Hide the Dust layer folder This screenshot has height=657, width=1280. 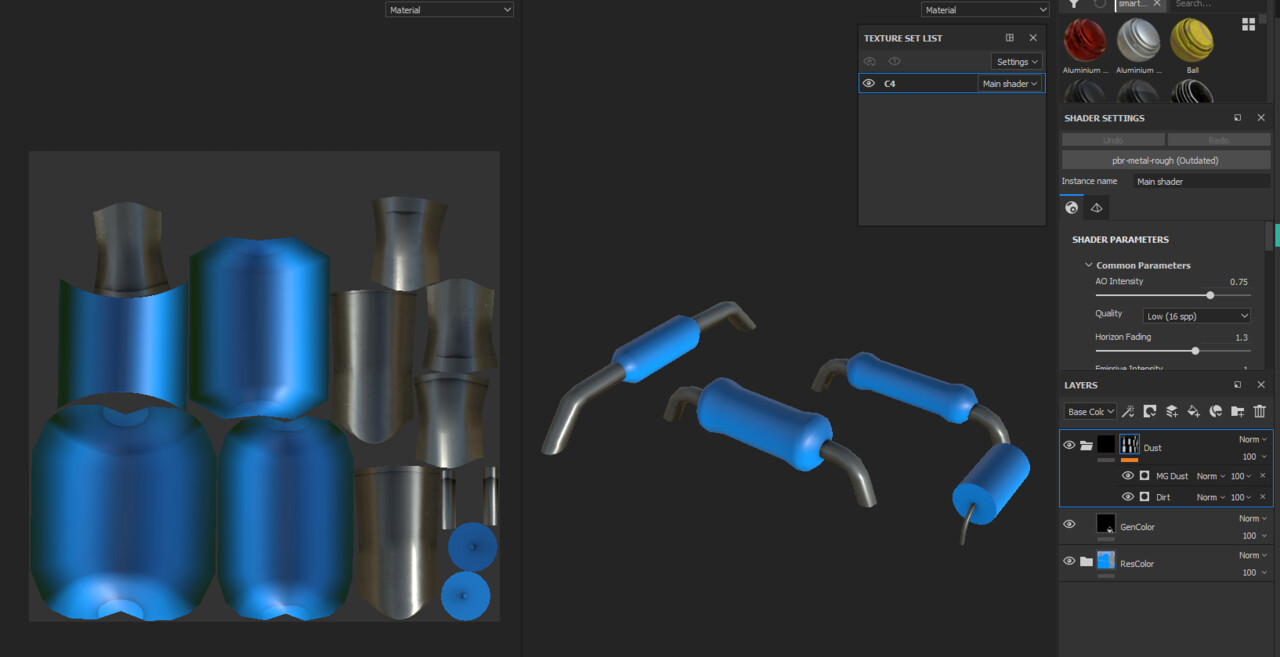1069,446
